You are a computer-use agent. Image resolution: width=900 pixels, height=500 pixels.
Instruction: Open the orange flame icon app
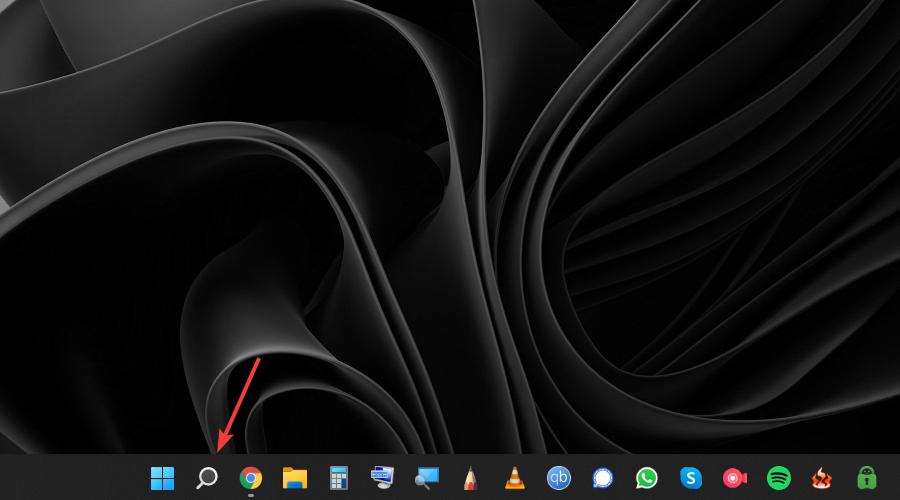pyautogui.click(x=822, y=478)
